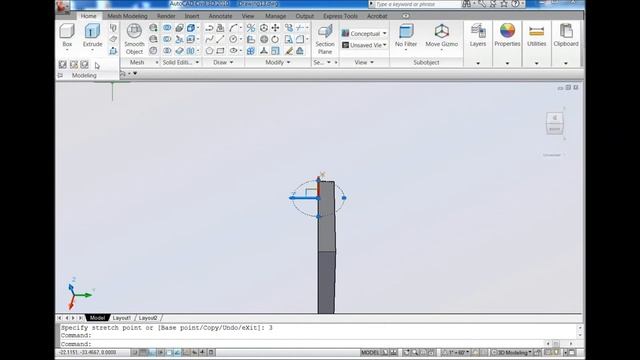Toggle the MODEL space button in status bar
This screenshot has width=640, height=360.
(370, 353)
